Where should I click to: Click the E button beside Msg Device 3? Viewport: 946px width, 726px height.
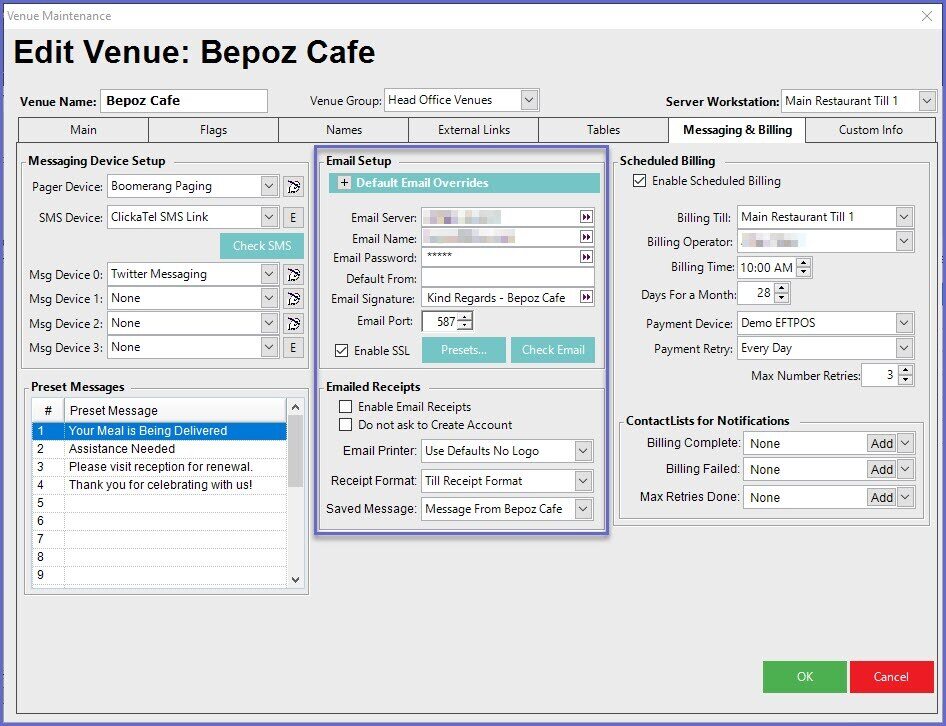(293, 347)
